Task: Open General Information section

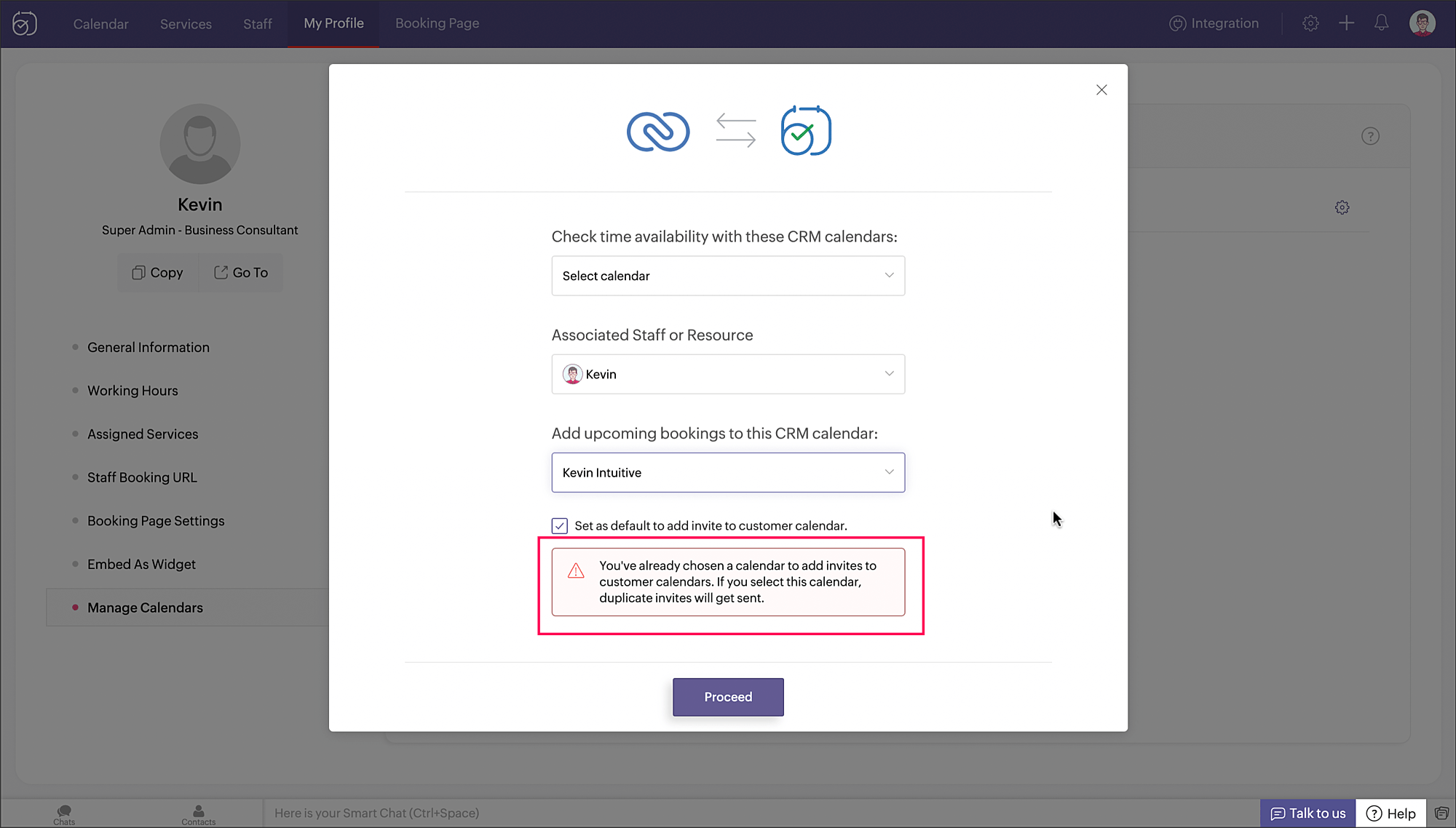Action: [x=149, y=347]
